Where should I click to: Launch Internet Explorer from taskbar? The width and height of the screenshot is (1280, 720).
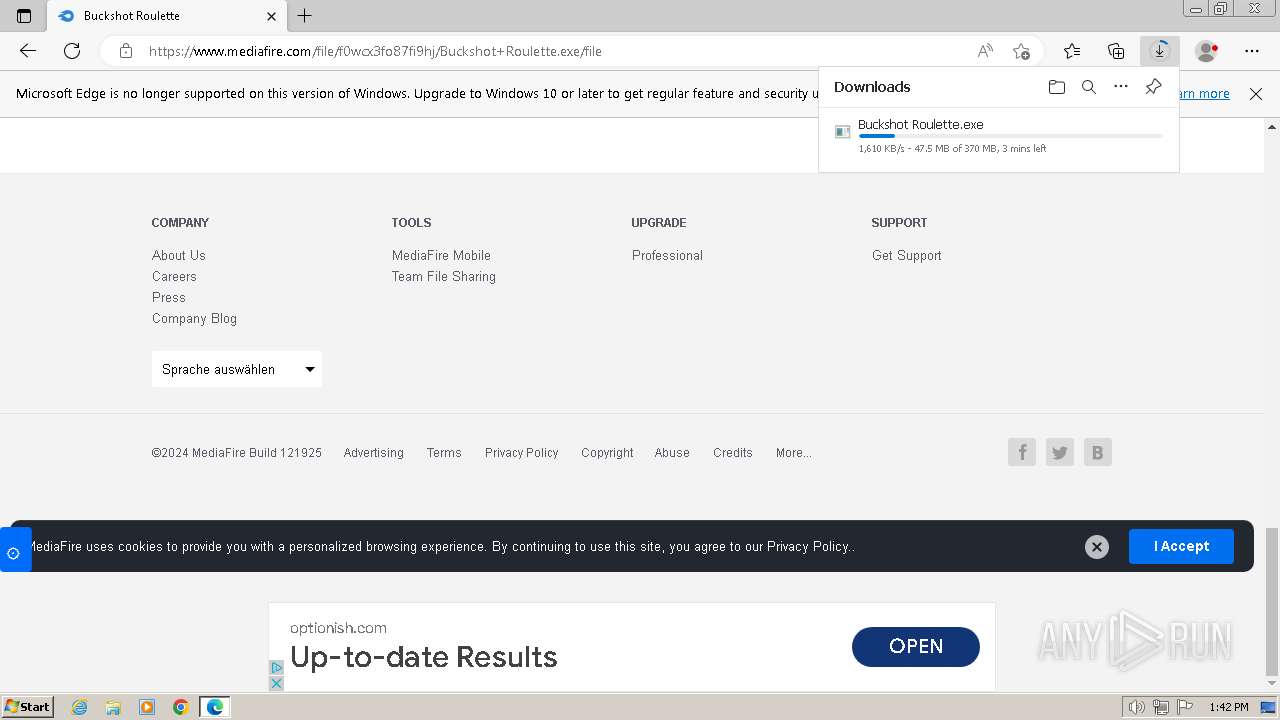79,707
